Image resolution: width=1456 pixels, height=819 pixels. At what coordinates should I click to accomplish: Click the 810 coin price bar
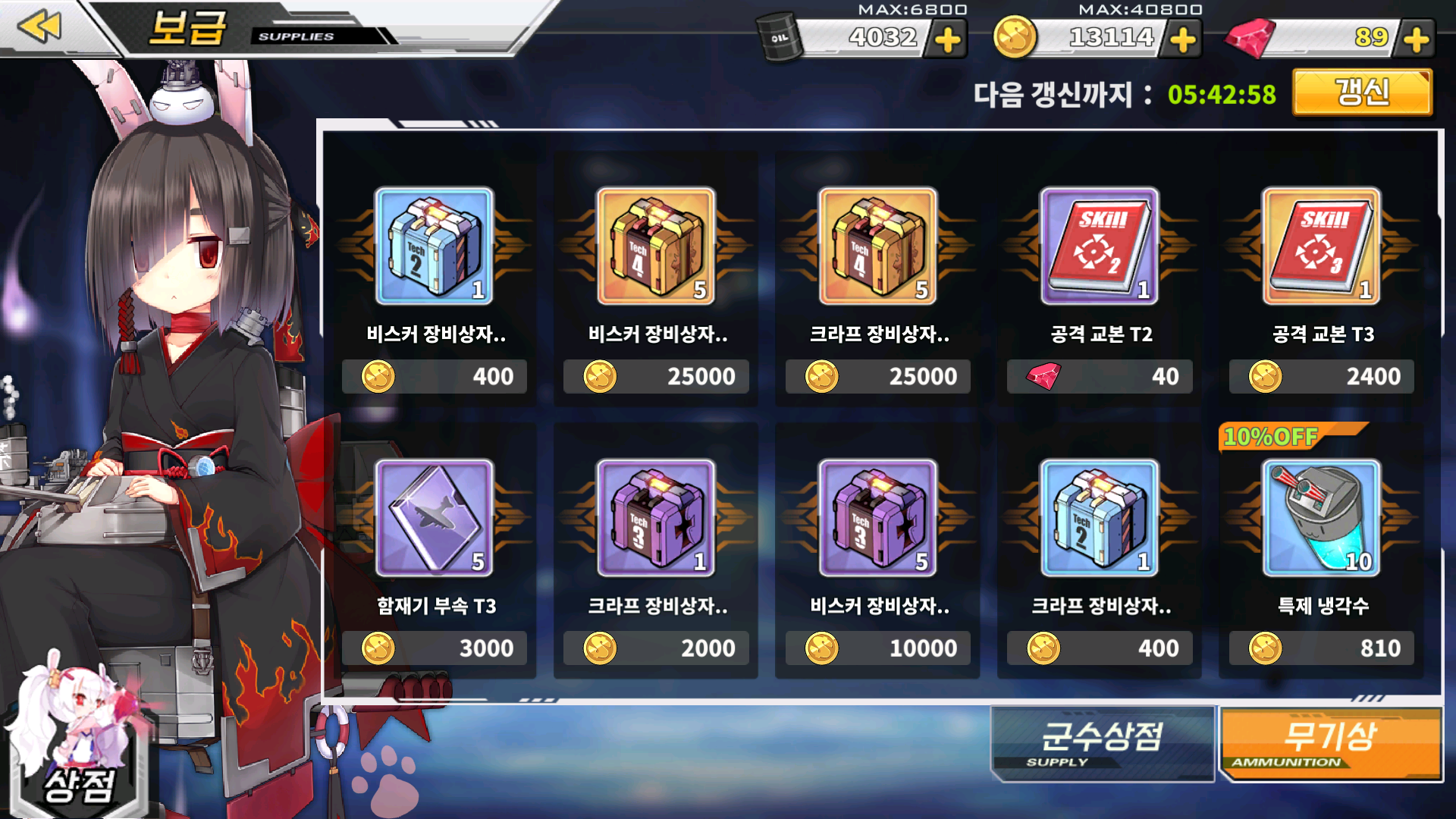(x=1322, y=648)
